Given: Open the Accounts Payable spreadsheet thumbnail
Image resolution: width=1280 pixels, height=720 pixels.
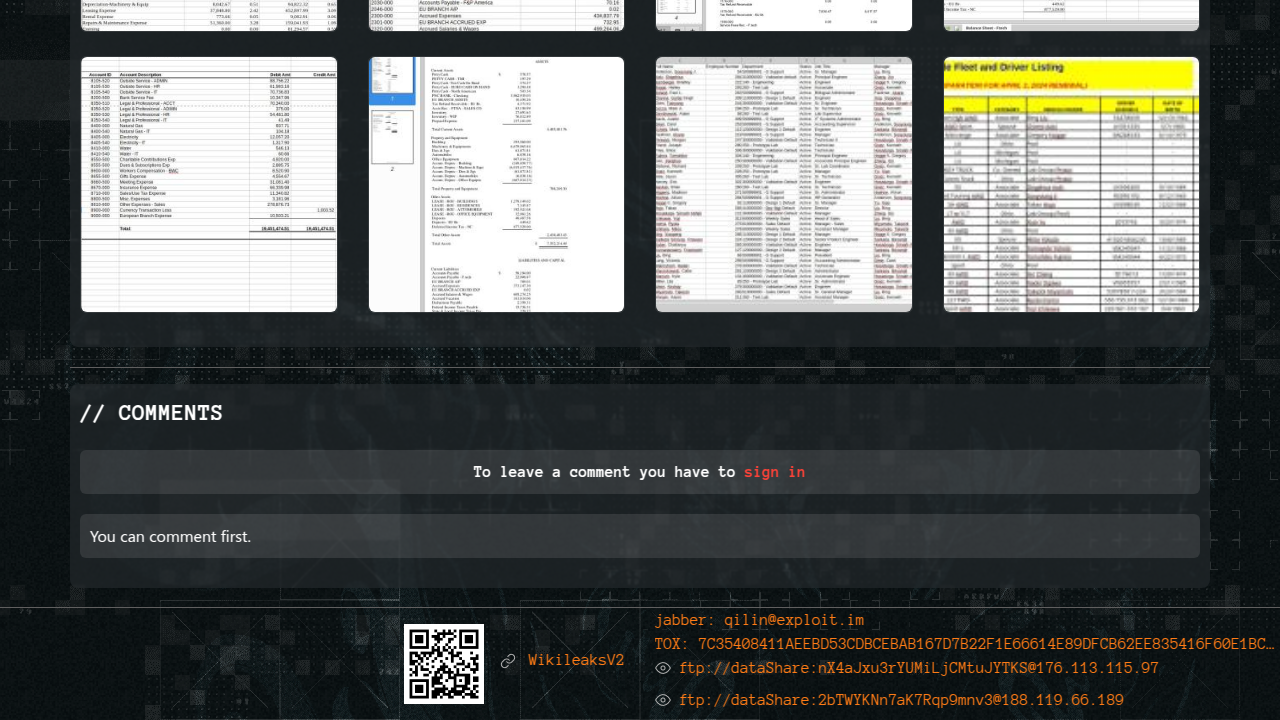Looking at the screenshot, I should tap(496, 15).
